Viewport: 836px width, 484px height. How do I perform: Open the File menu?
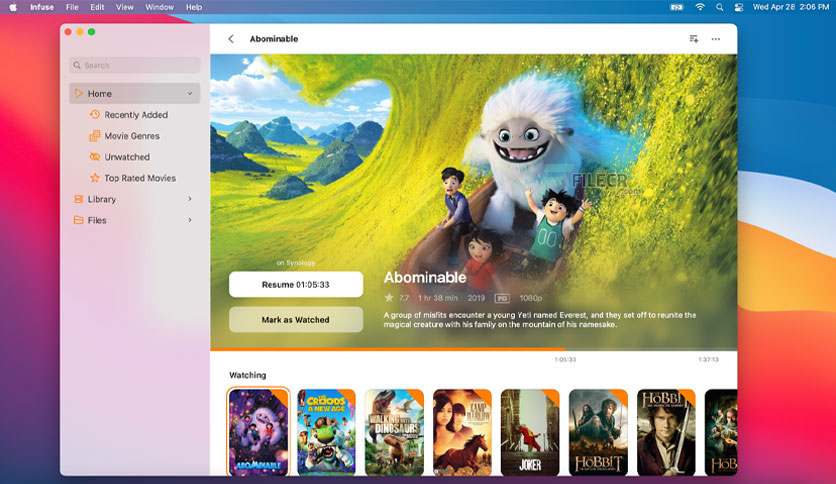point(72,7)
